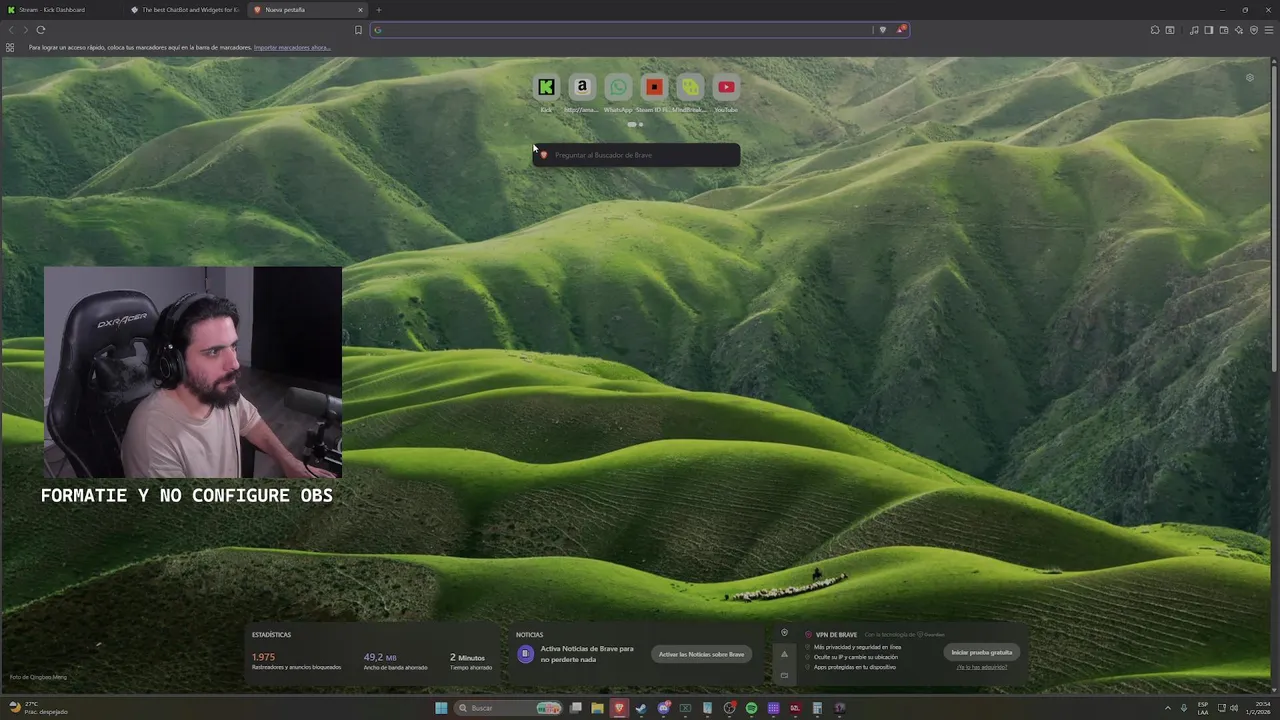
Task: Open the apps grid in bookmarks bar
Action: point(10,47)
